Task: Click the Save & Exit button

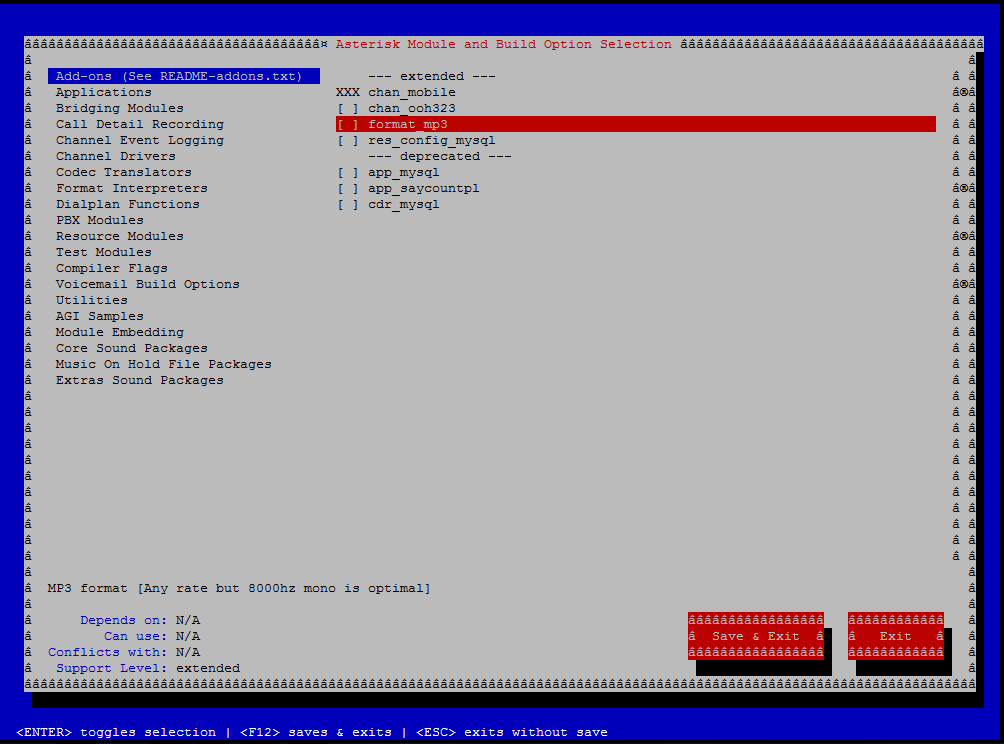Action: coord(756,636)
